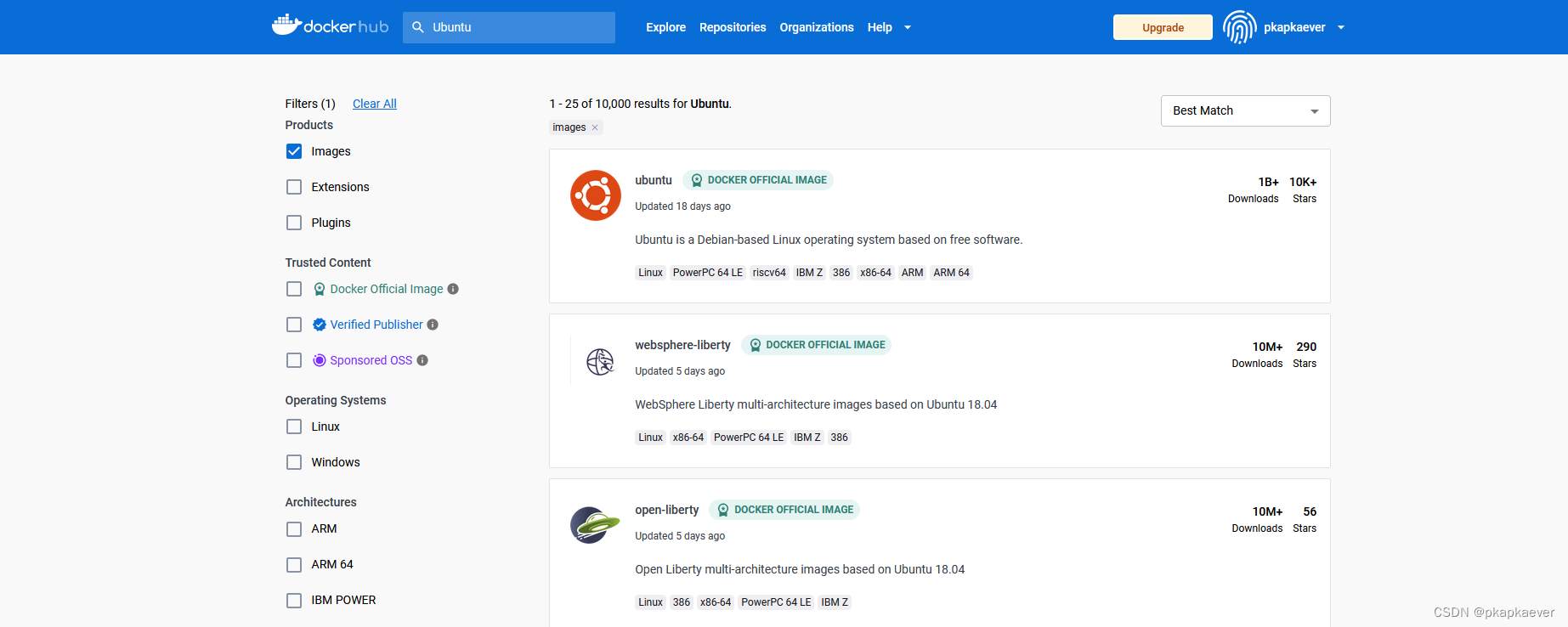Open the fingerprint user avatar

coord(1240,27)
